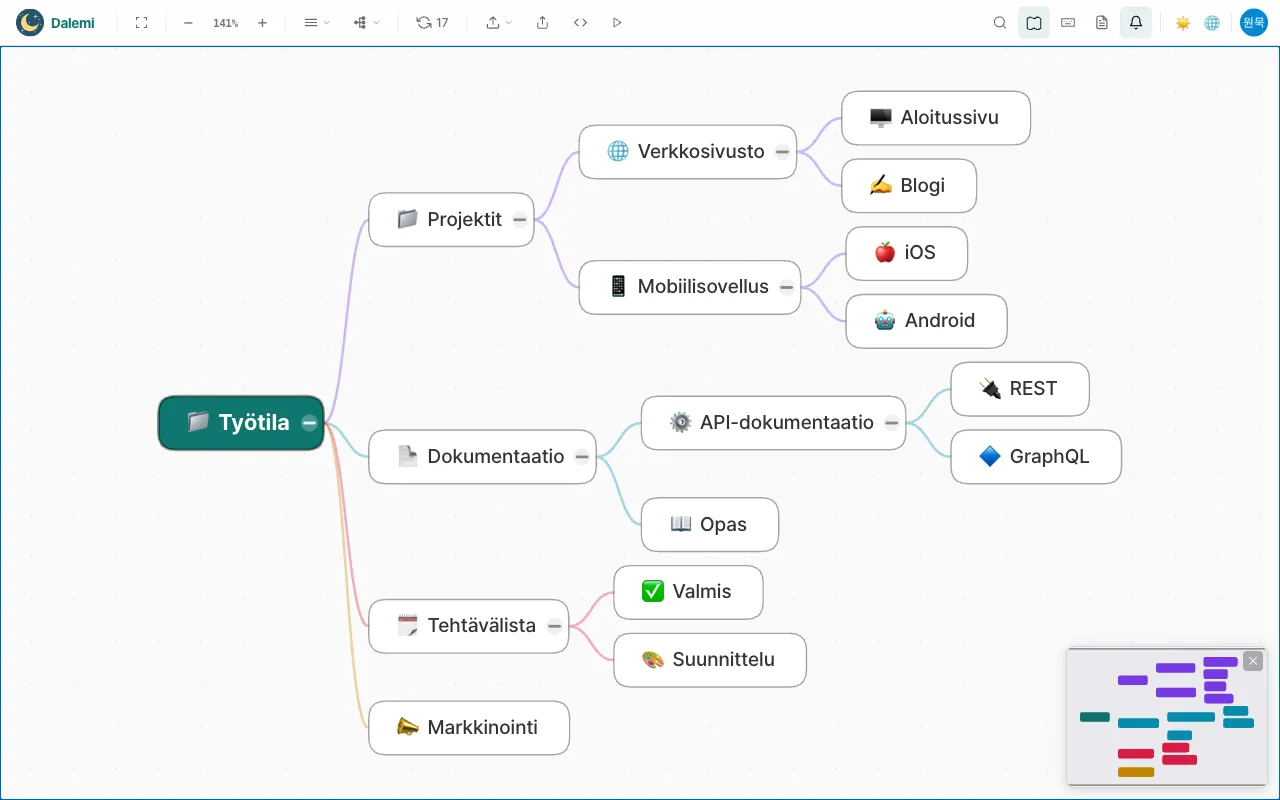Collapse the Työtila root node
The height and width of the screenshot is (800, 1280).
[310, 423]
